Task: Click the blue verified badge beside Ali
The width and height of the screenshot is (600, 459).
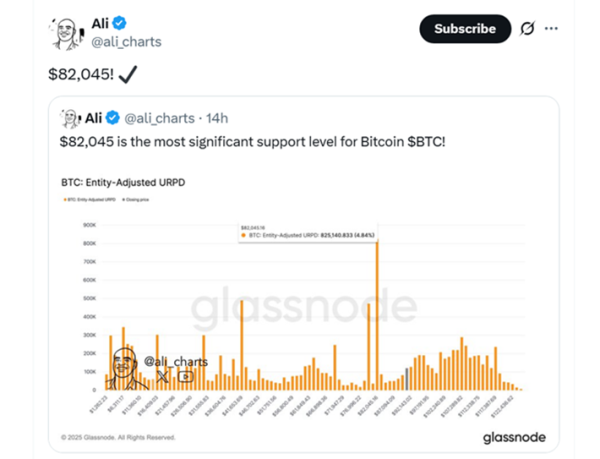Action: point(119,22)
